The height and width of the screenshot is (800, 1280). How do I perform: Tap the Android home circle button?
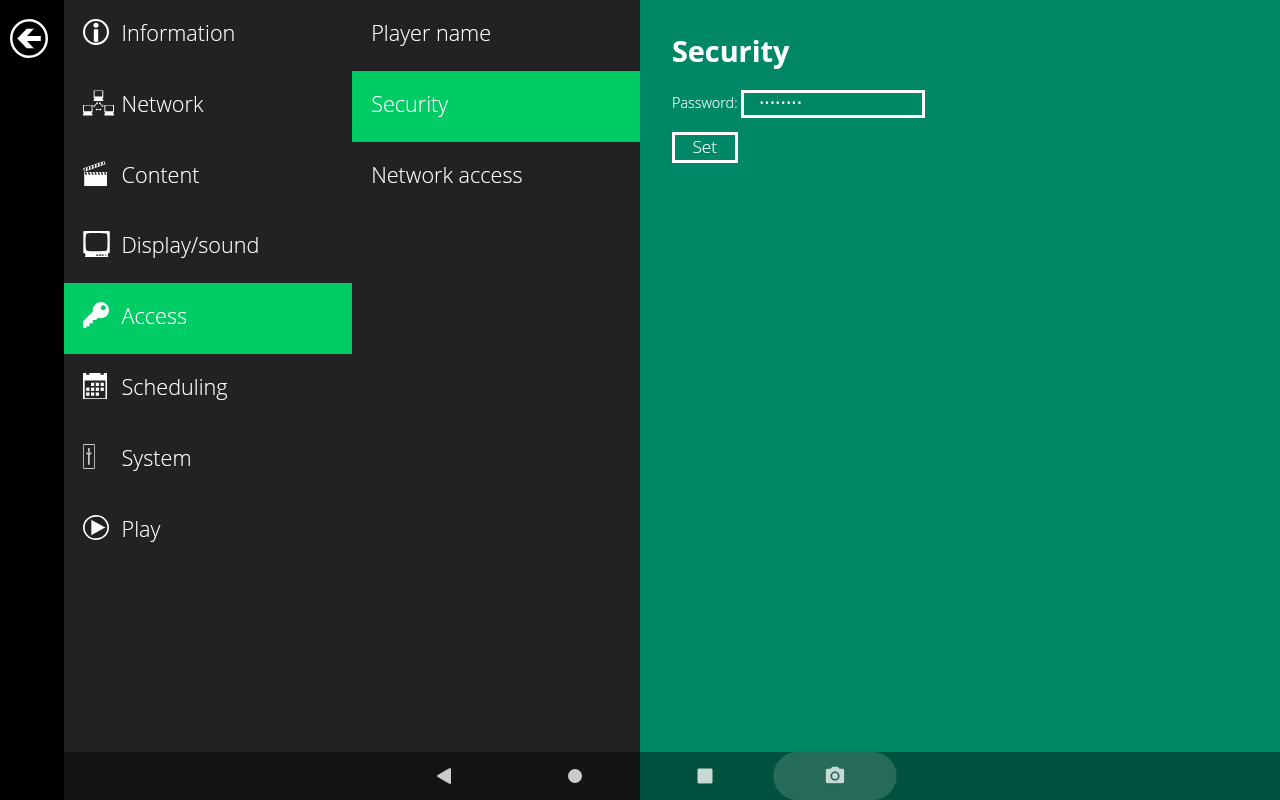575,776
